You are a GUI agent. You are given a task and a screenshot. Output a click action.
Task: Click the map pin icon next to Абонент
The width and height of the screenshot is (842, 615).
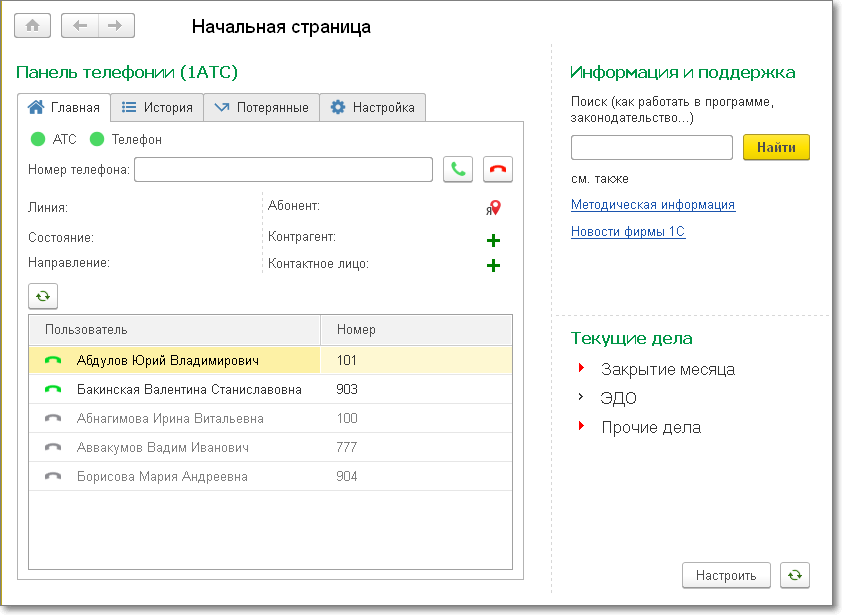click(494, 208)
